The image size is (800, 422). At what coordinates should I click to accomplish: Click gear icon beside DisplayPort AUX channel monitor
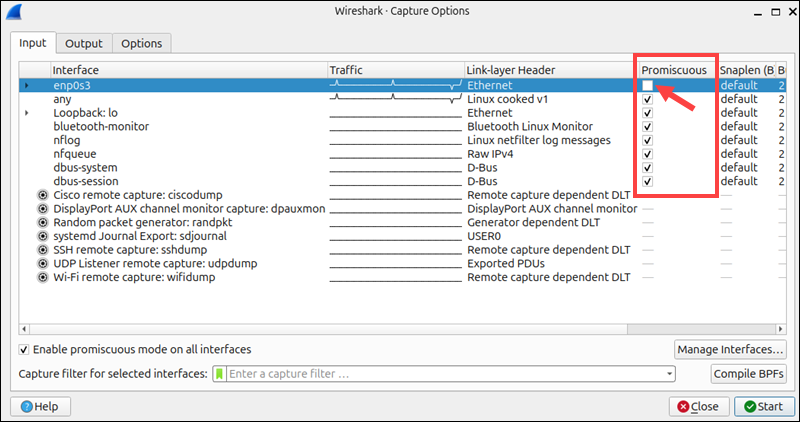(43, 209)
